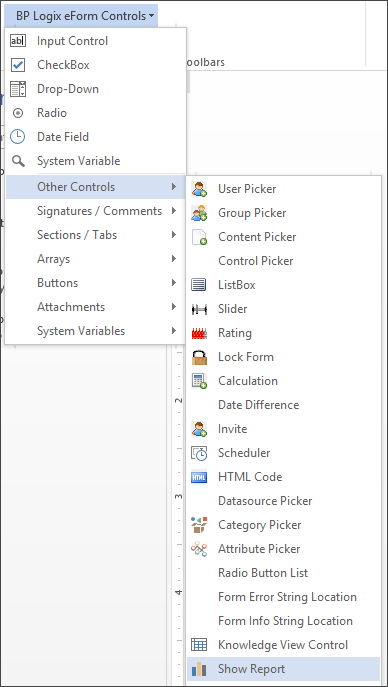The height and width of the screenshot is (687, 388).
Task: Insert a User Picker control
Action: (284, 189)
